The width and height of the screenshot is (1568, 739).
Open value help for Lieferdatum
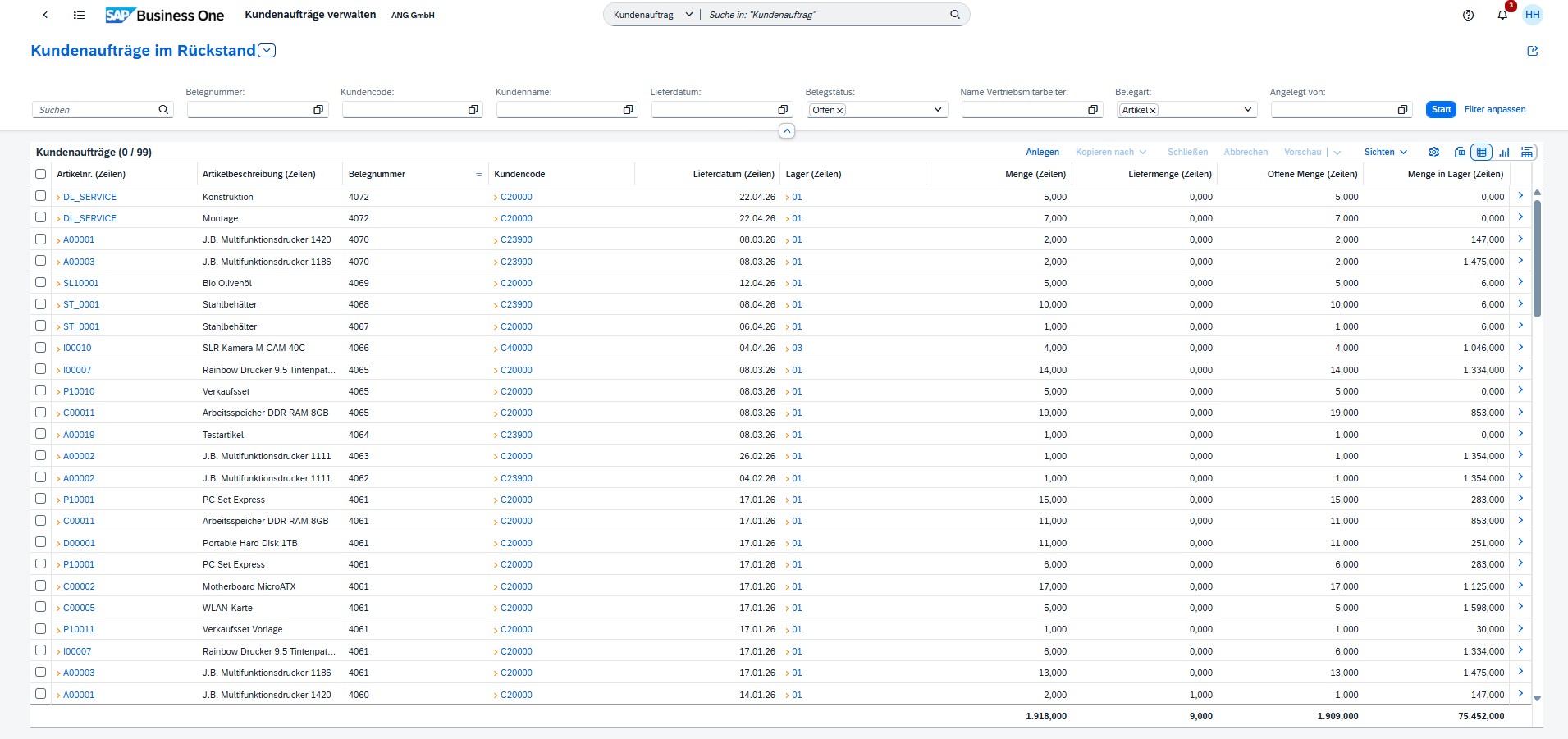[x=783, y=110]
